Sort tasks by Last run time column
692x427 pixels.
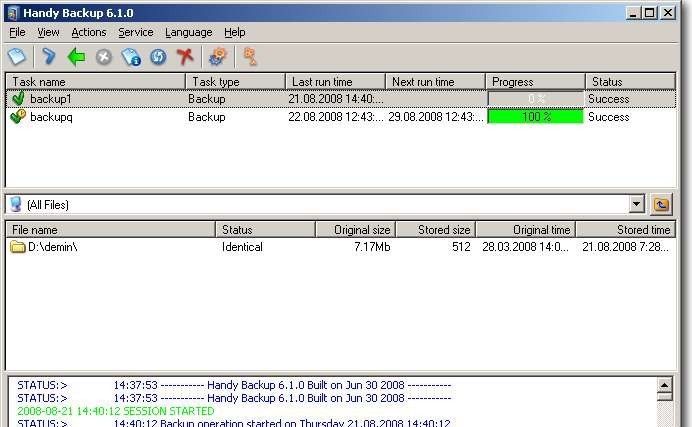click(x=335, y=82)
